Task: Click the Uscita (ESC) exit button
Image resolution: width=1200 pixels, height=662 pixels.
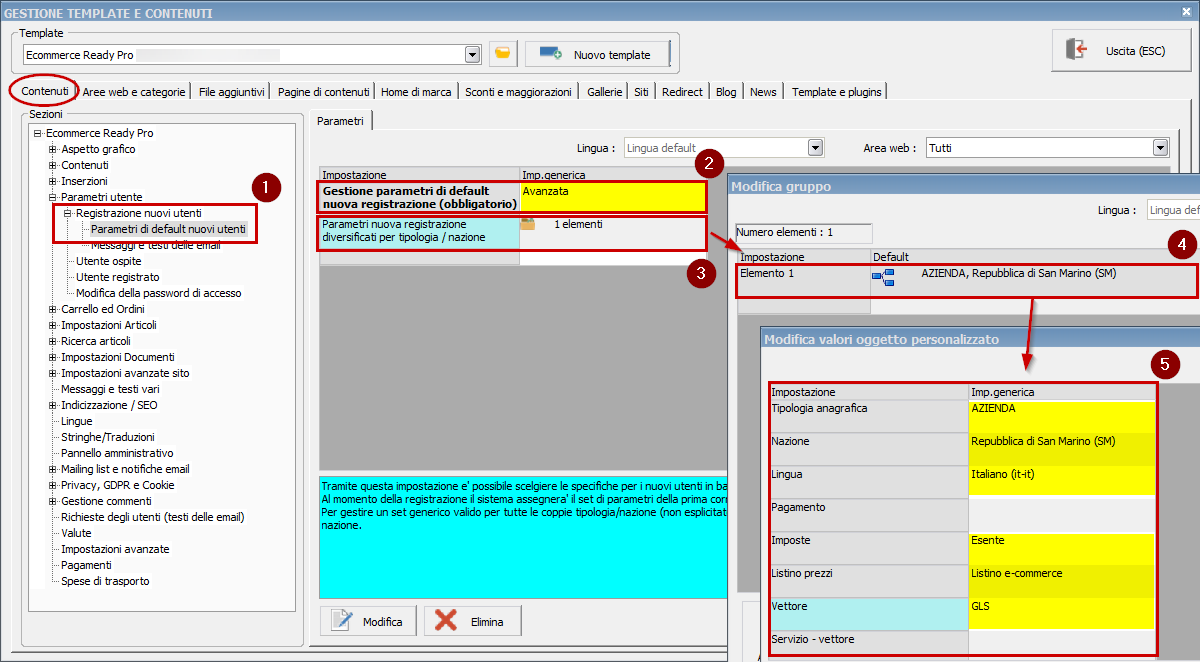Action: [1121, 50]
